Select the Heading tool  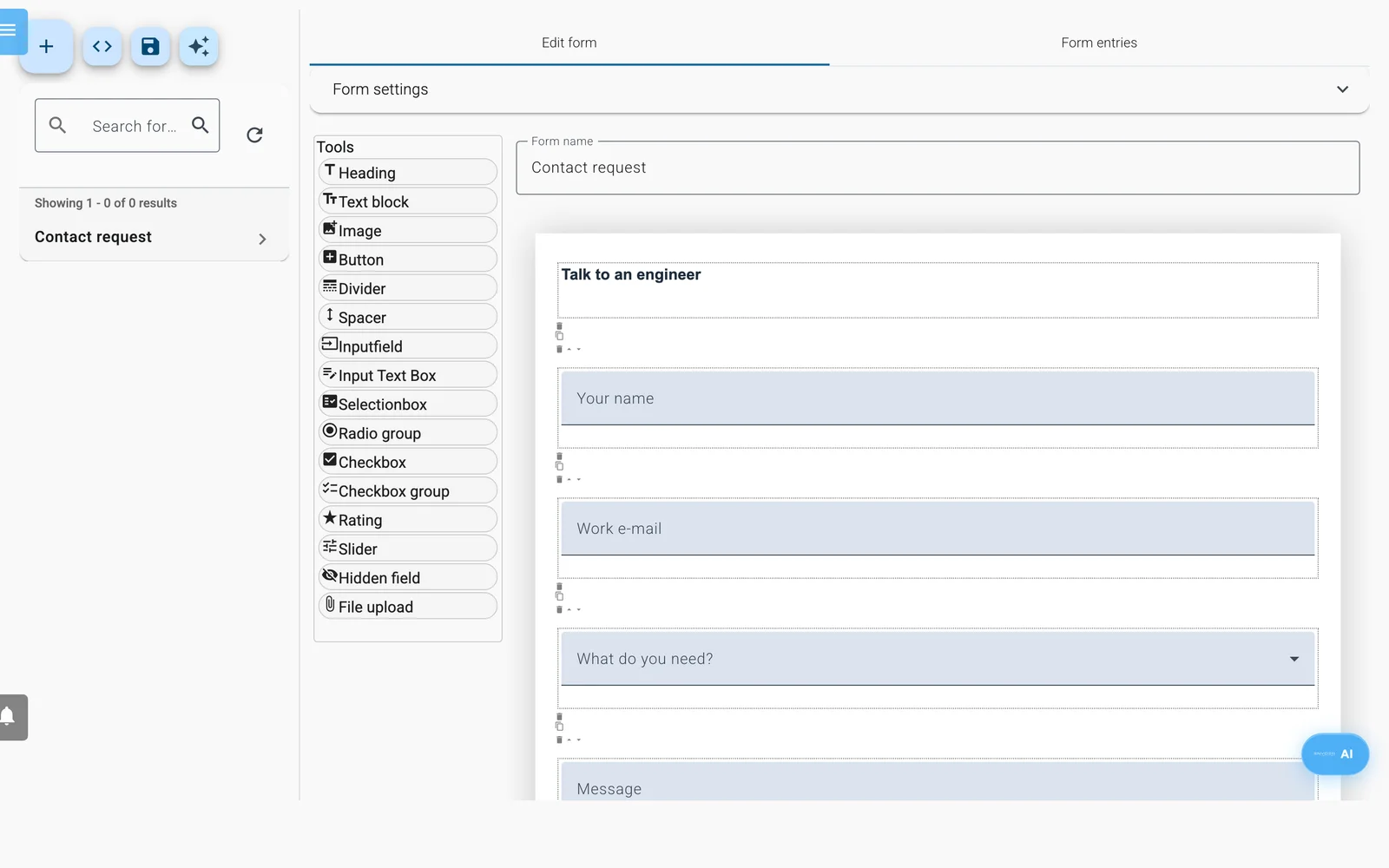click(x=408, y=172)
